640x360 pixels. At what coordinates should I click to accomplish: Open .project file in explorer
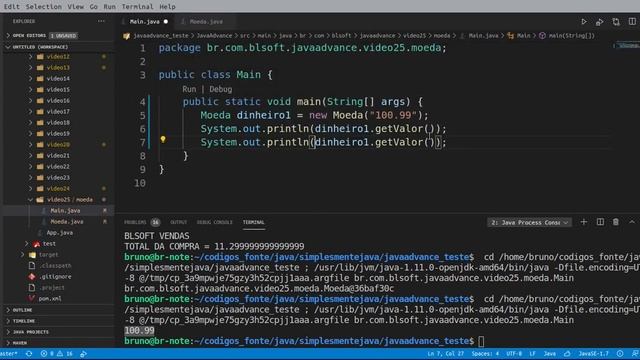[59, 288]
